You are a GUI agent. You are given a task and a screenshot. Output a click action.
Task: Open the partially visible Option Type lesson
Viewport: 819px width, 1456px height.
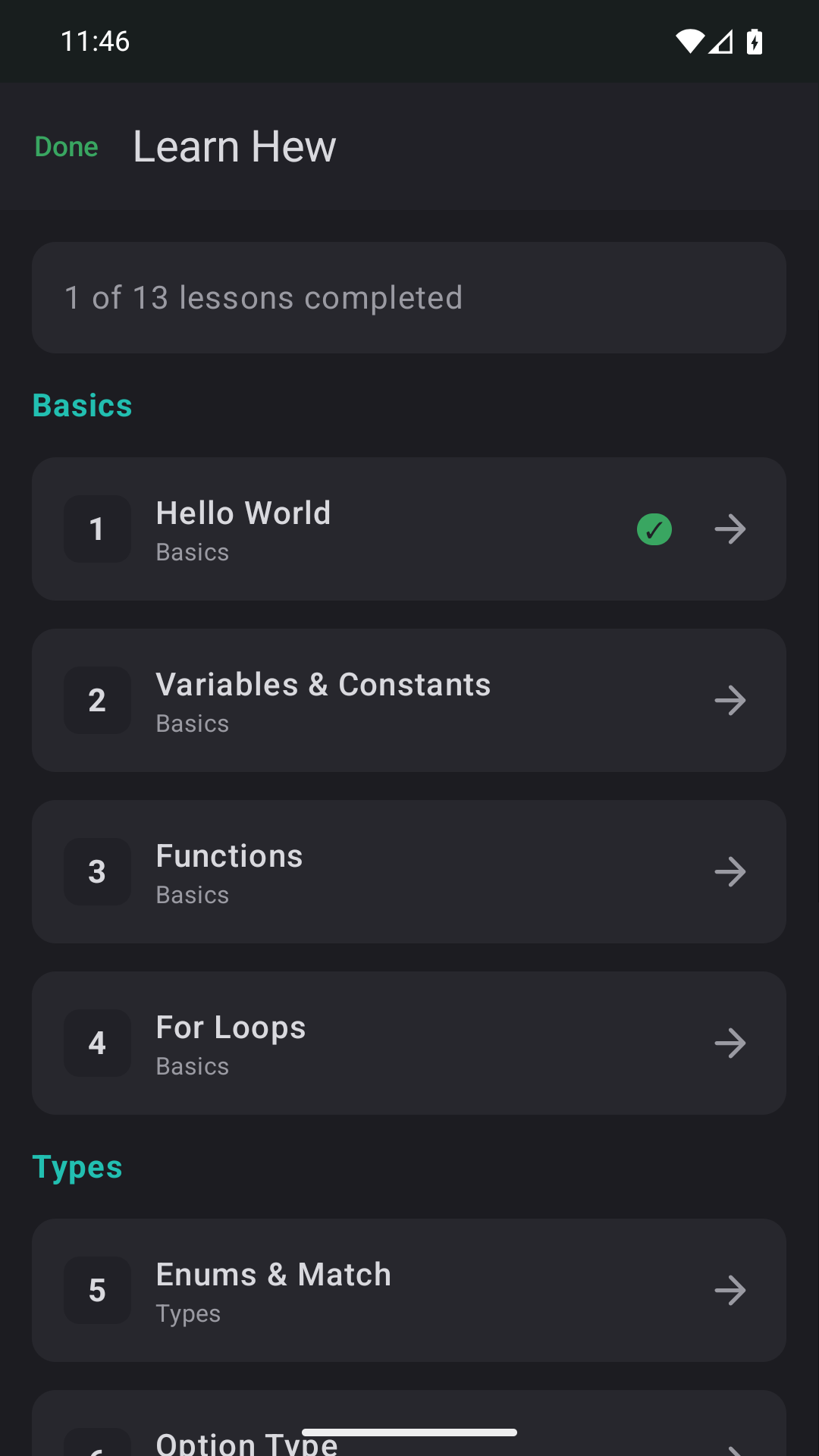pyautogui.click(x=409, y=1423)
